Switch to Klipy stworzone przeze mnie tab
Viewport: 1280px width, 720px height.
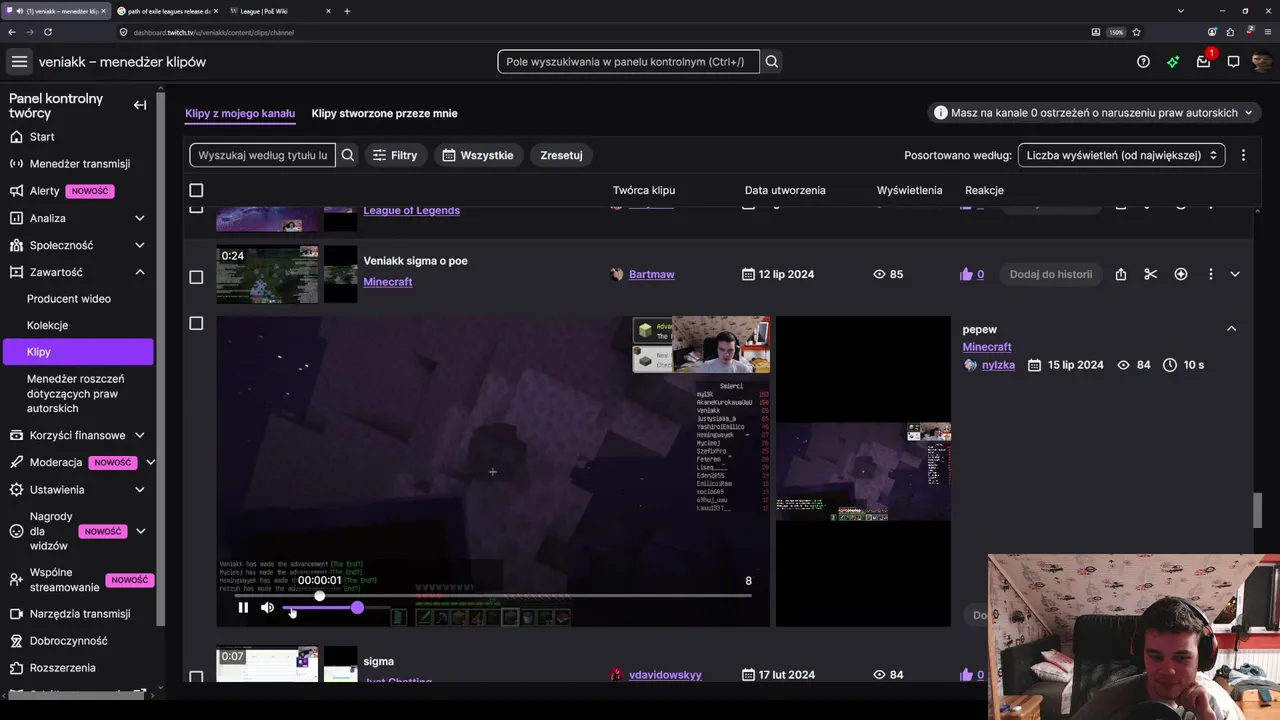384,113
